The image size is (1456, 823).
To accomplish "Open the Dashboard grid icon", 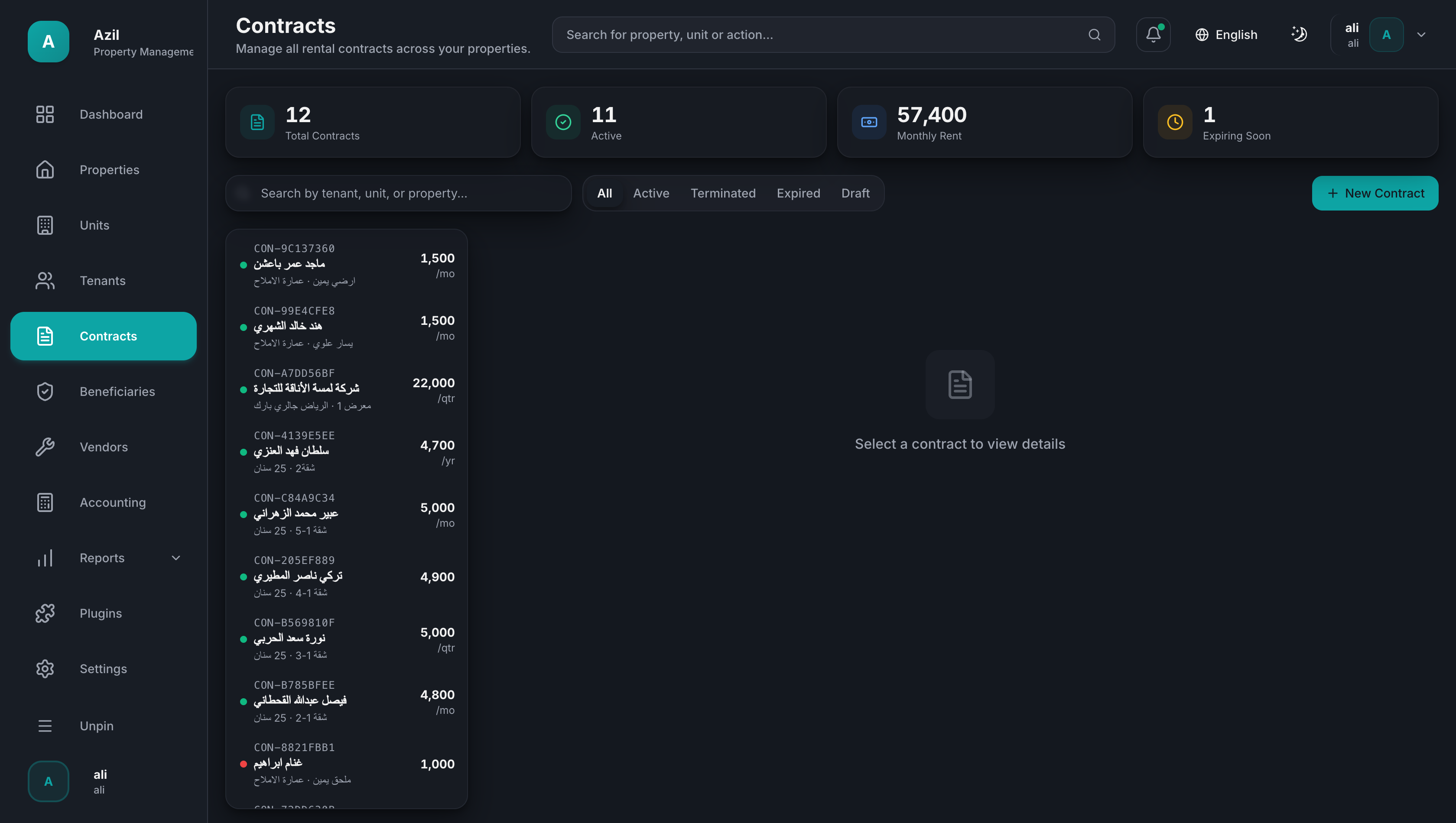I will (45, 114).
